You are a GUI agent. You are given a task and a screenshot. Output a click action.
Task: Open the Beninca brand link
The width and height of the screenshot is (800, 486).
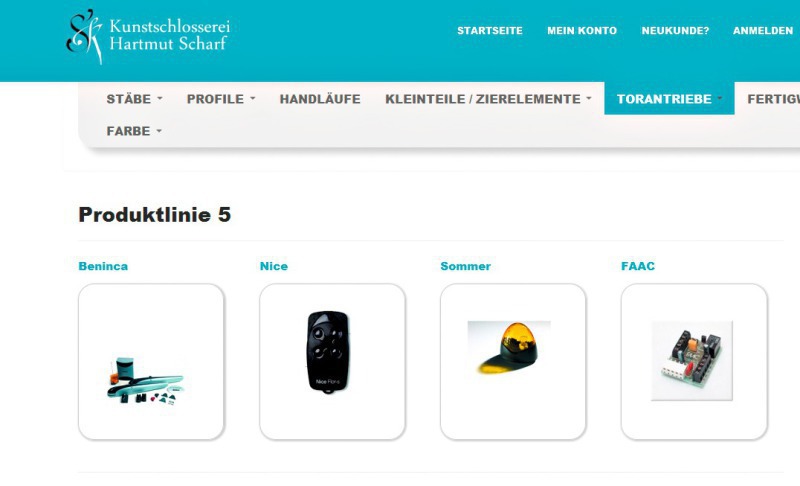click(x=103, y=266)
